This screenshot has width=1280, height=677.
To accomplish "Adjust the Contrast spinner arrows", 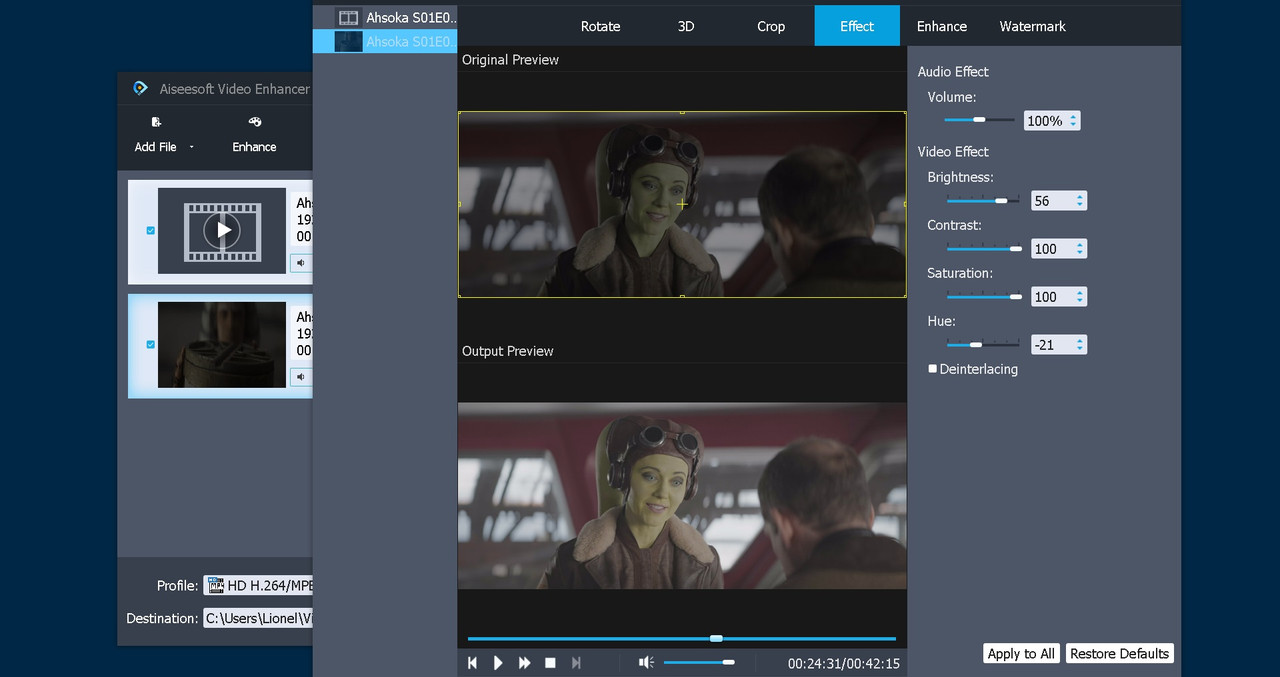I will click(x=1080, y=248).
